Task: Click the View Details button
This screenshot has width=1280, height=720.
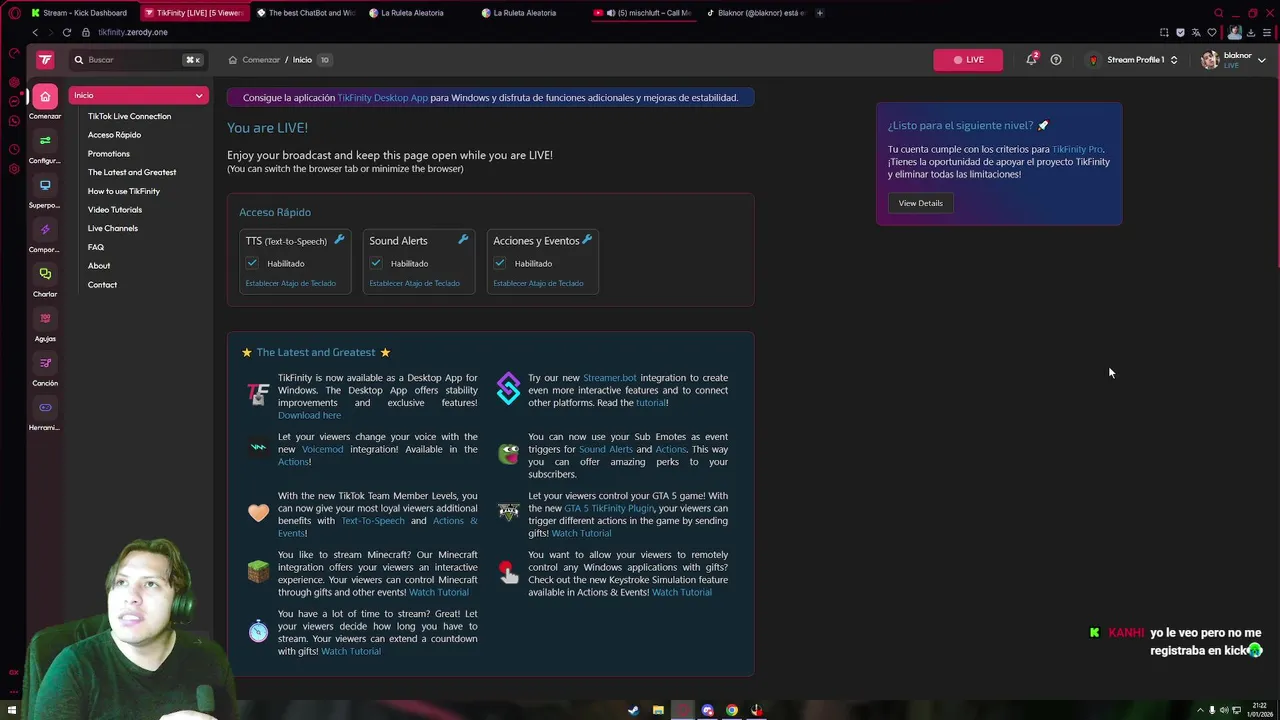Action: pyautogui.click(x=920, y=203)
